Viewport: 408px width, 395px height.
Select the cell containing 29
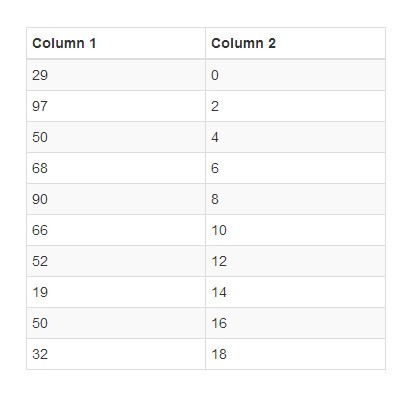pos(116,75)
